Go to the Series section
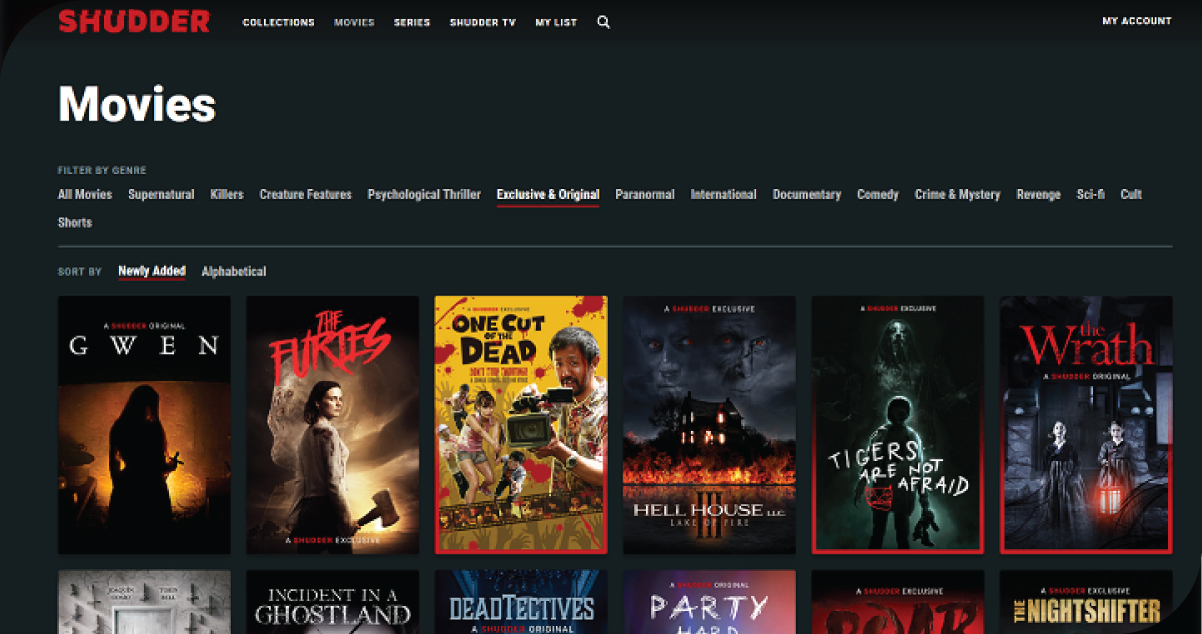This screenshot has width=1202, height=634. point(412,22)
